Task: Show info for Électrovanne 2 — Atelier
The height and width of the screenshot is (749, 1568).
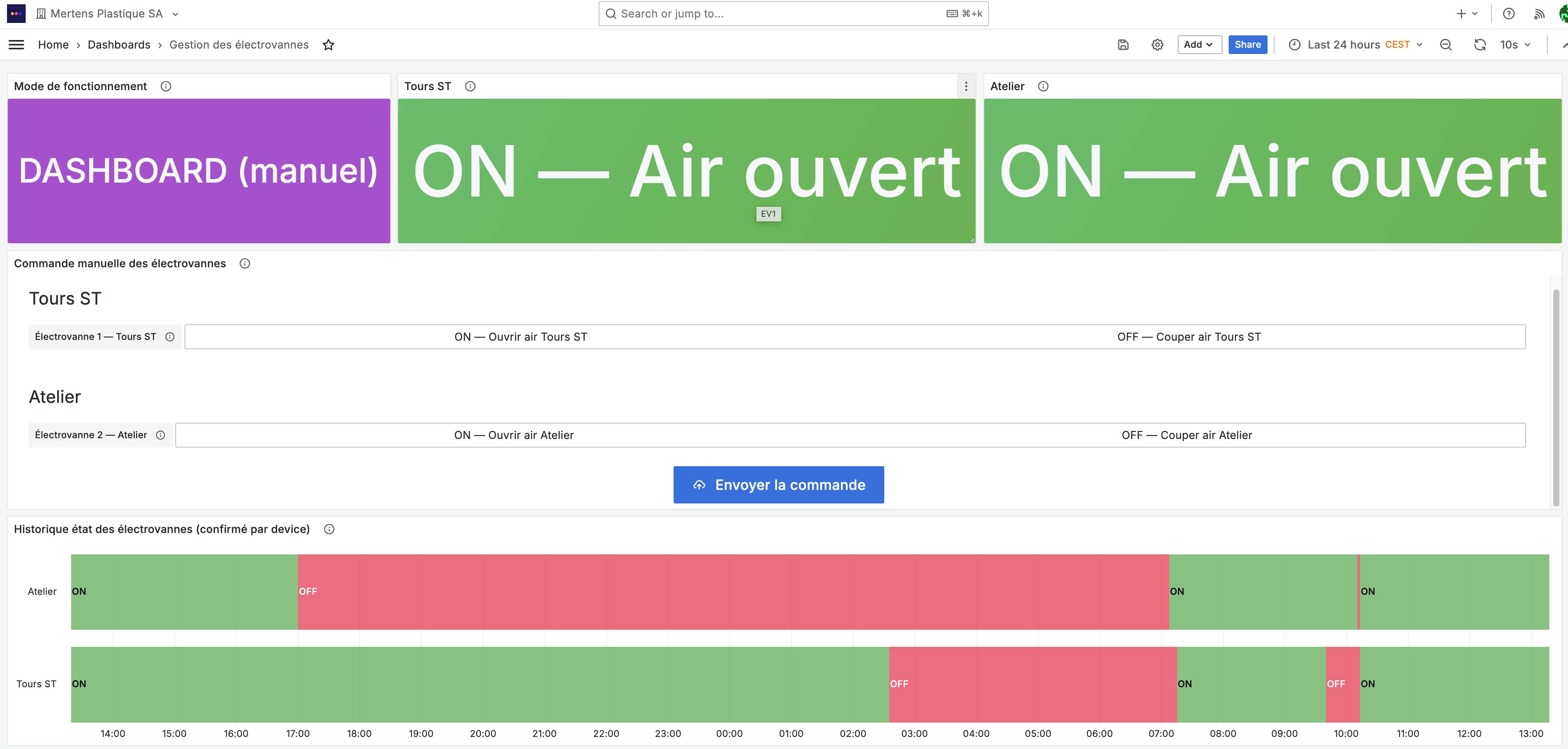Action: pyautogui.click(x=161, y=435)
